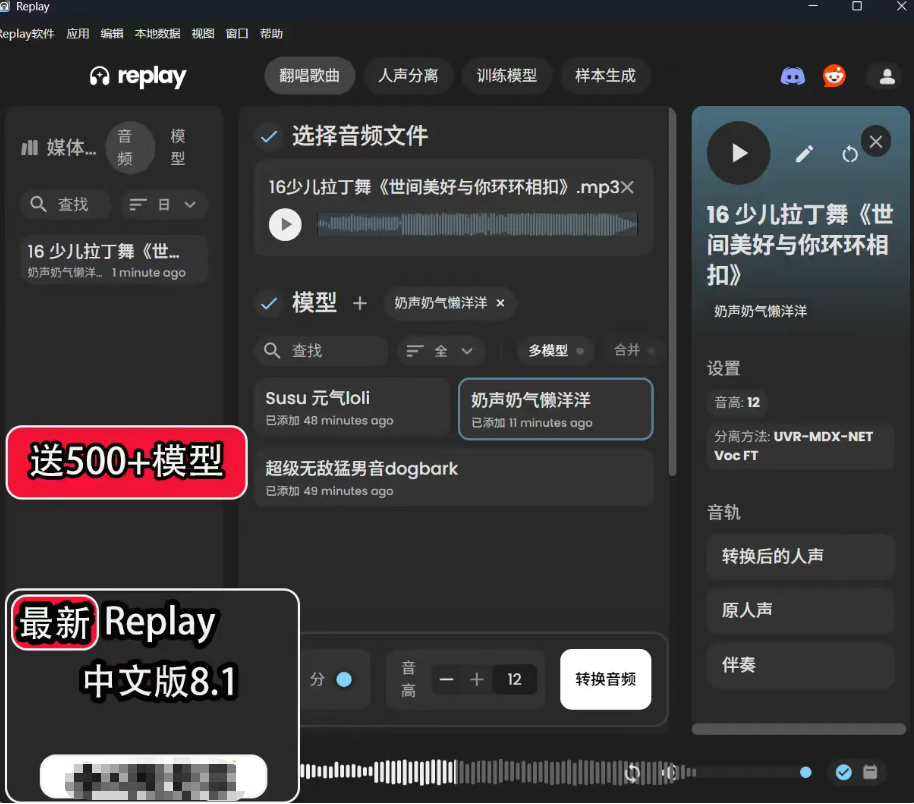Switch to the 人声分离 tab
914x804 pixels.
tap(408, 76)
